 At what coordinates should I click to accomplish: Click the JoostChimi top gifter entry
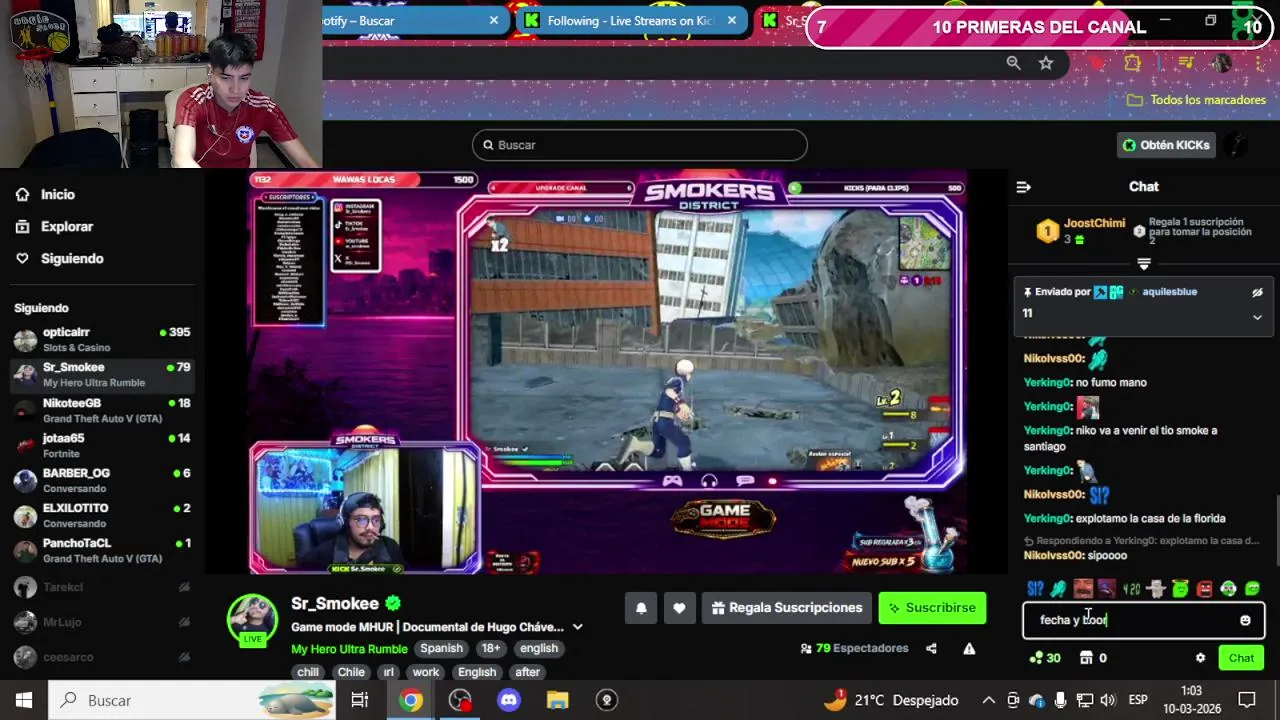1079,231
